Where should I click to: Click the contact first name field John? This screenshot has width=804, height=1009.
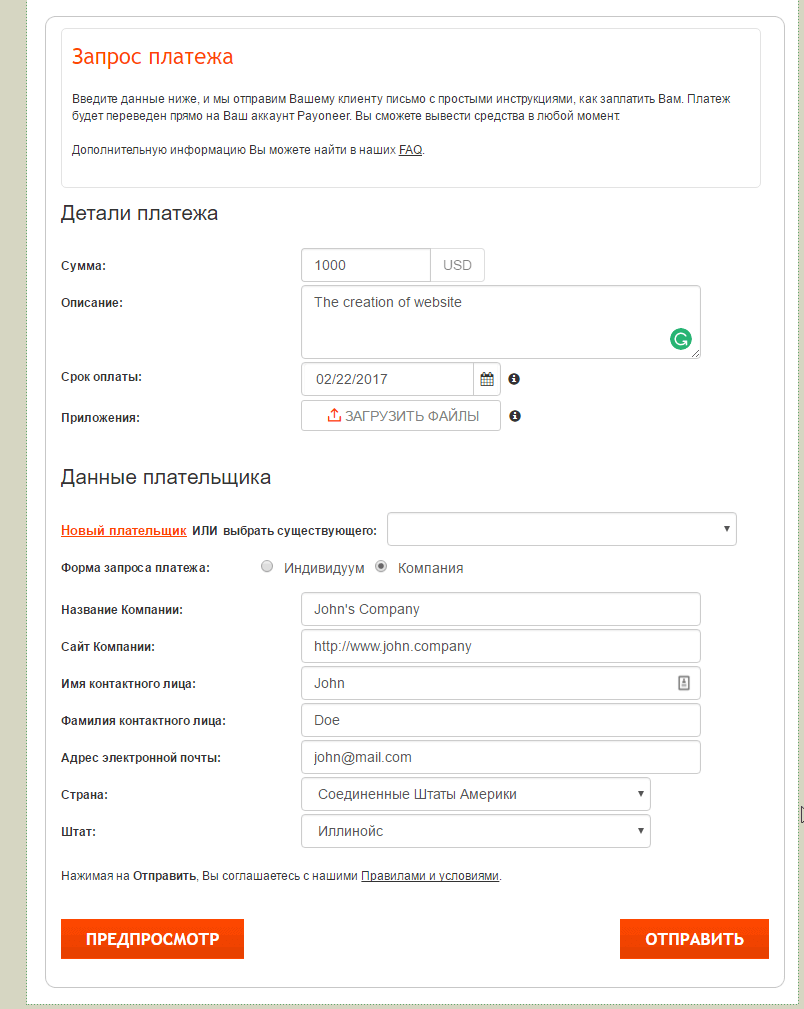[501, 683]
